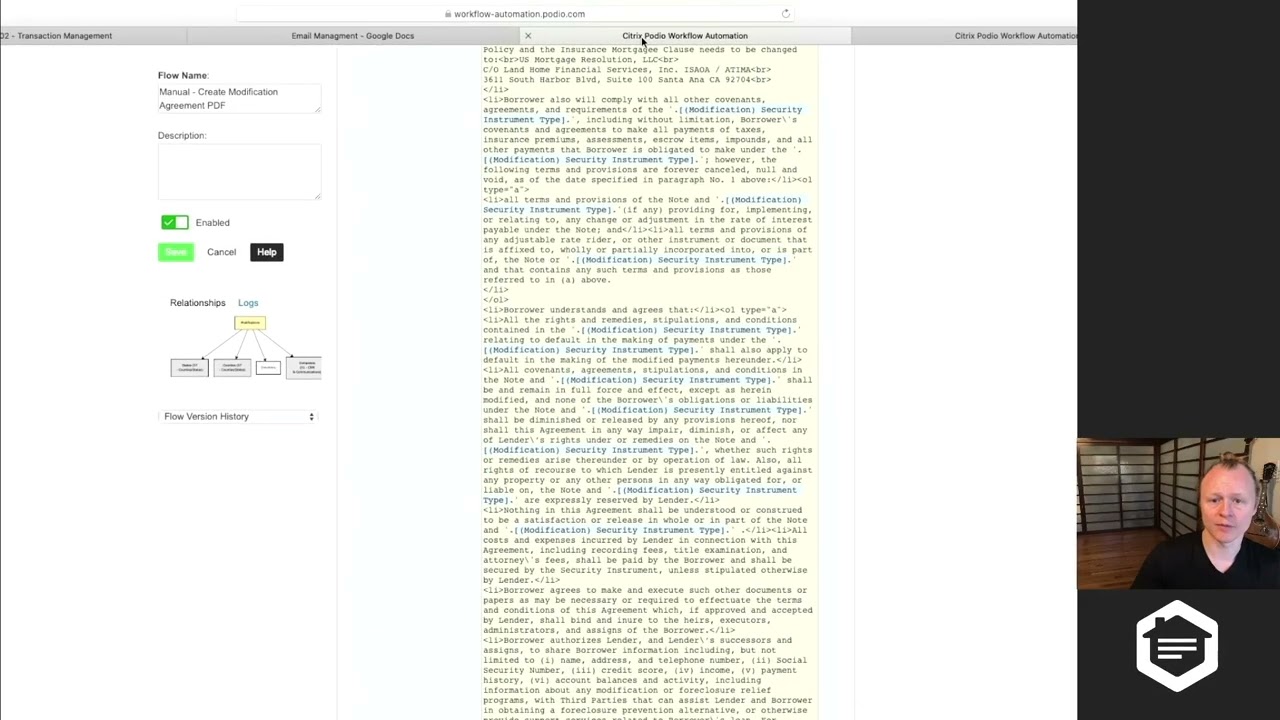Toggle the Enabled switch off

pyautogui.click(x=175, y=222)
